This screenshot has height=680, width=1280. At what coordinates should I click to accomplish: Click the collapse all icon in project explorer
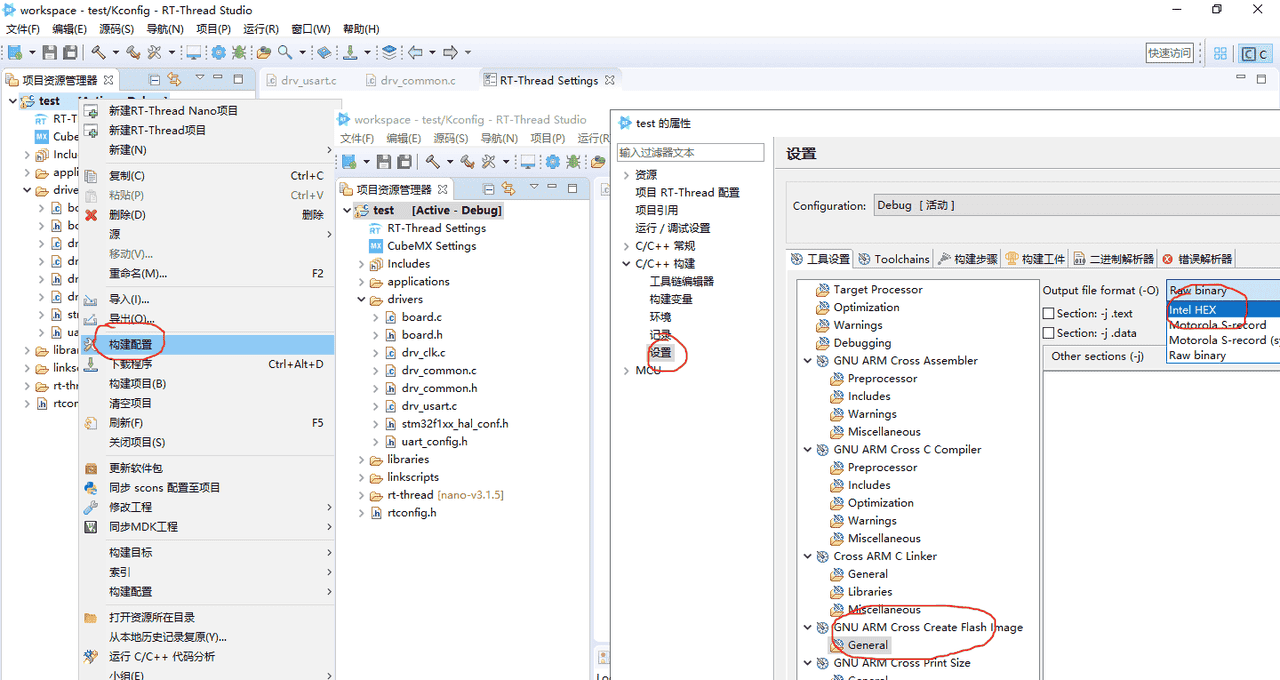(x=154, y=80)
